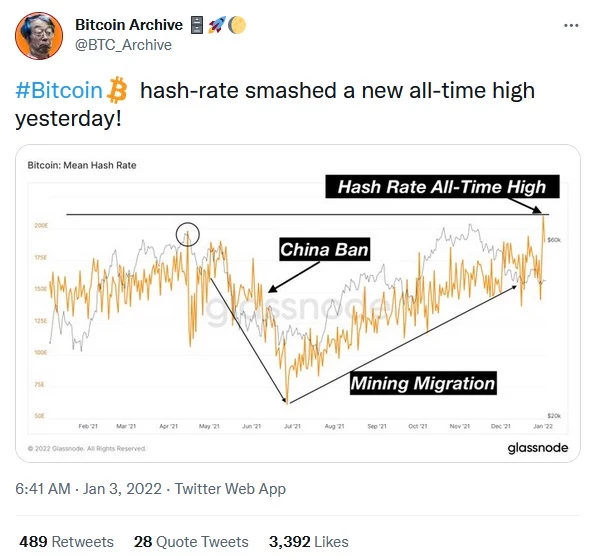Image resolution: width=596 pixels, height=557 pixels.
Task: Open the three-dot more options menu
Action: [x=571, y=25]
